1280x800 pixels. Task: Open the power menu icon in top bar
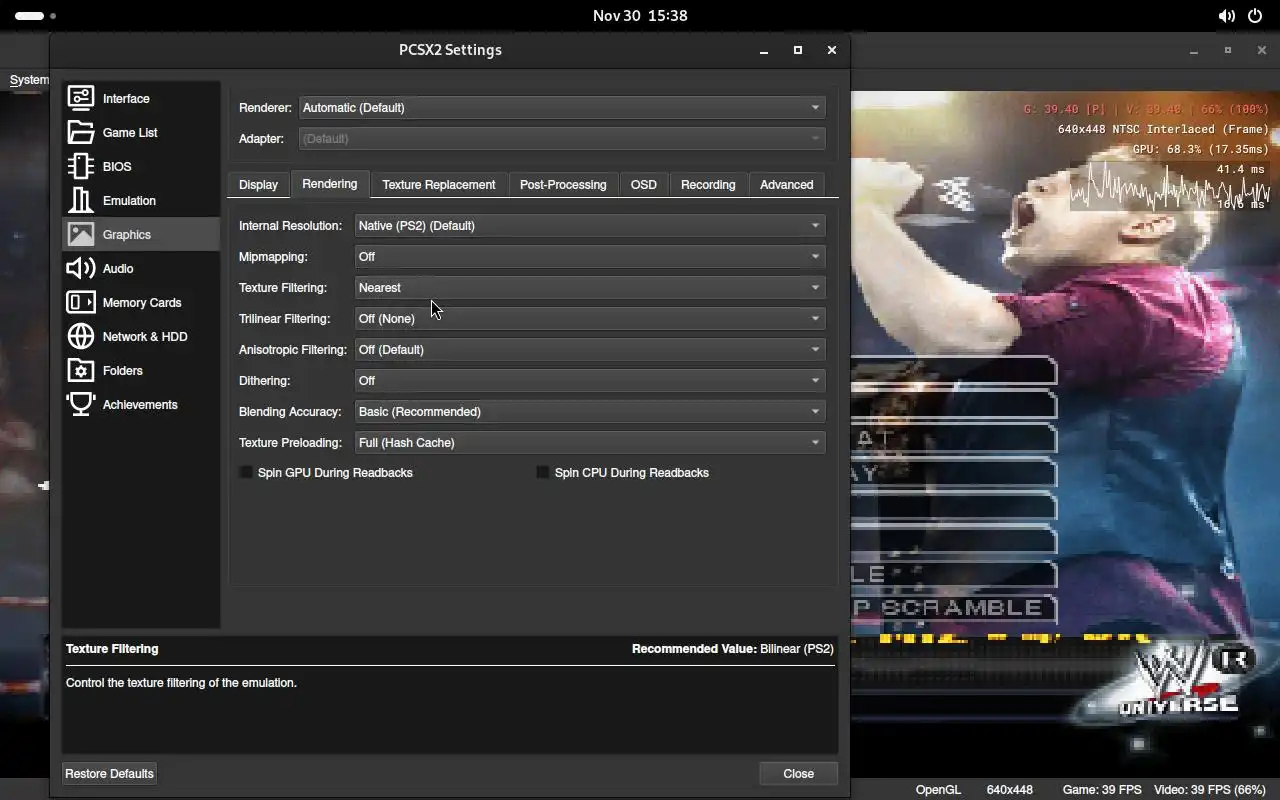click(x=1255, y=16)
